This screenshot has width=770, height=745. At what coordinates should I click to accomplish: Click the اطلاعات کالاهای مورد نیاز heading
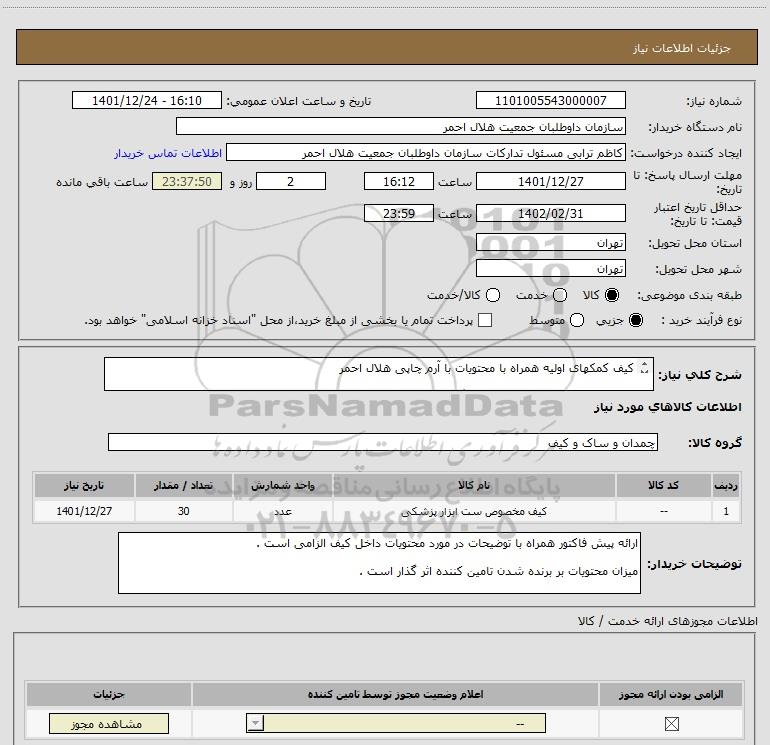pos(668,407)
